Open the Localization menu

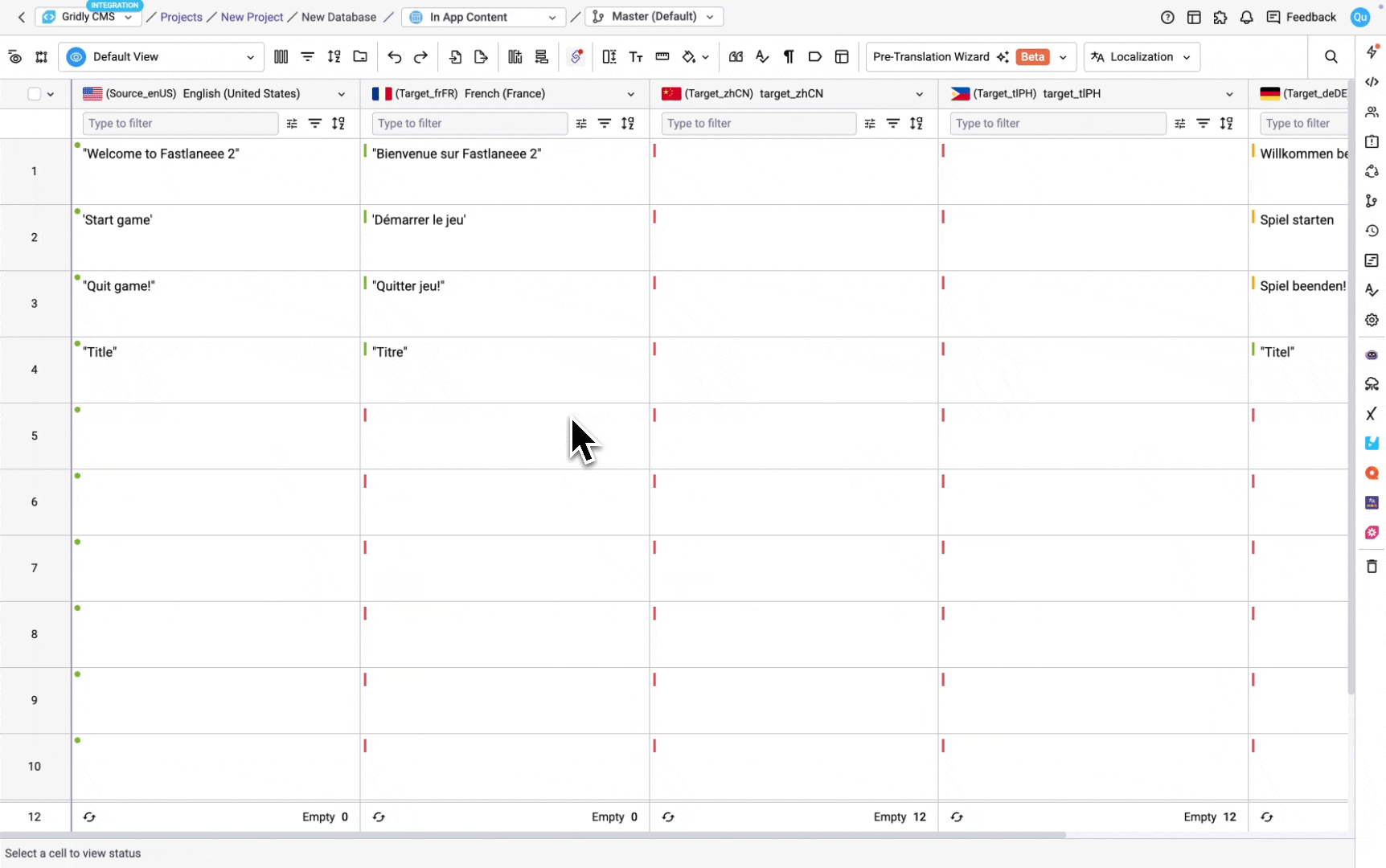[1142, 56]
